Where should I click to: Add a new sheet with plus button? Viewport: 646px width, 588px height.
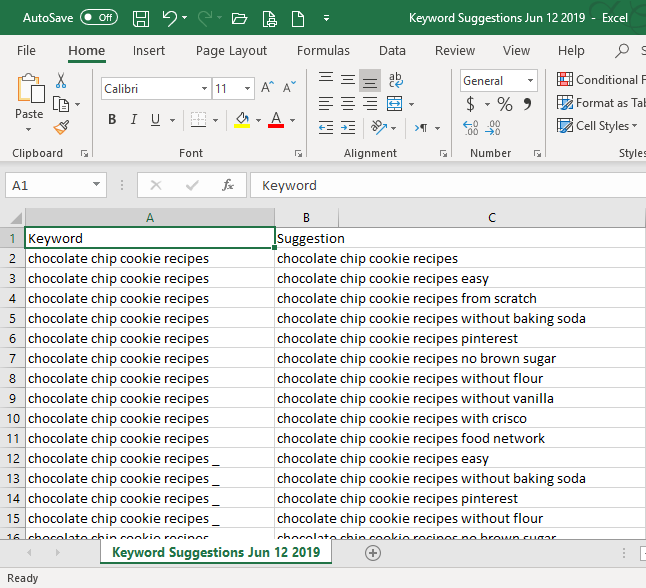(373, 553)
